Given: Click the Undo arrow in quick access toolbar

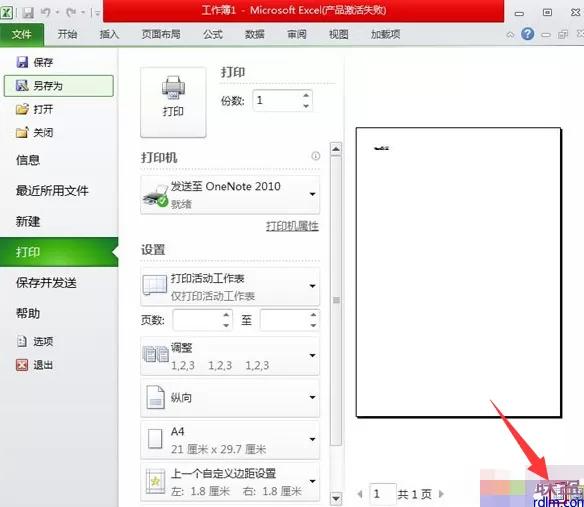Looking at the screenshot, I should tap(46, 13).
